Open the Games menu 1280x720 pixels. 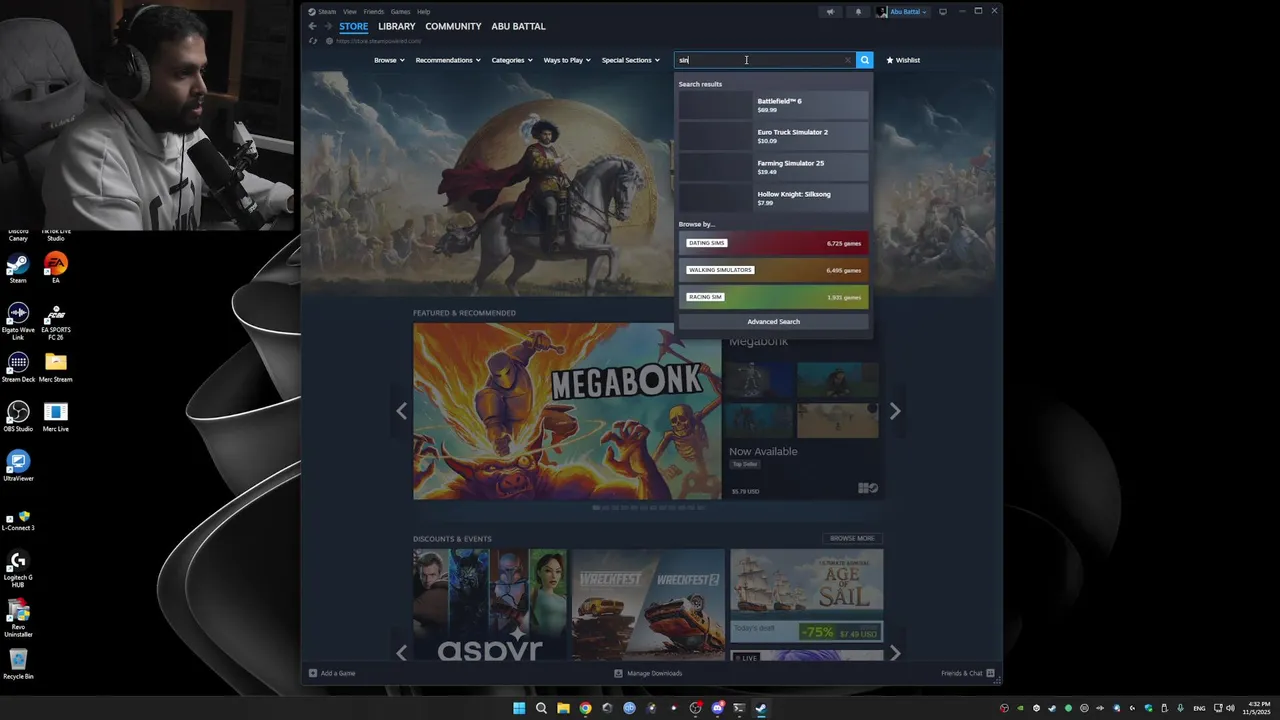click(400, 12)
